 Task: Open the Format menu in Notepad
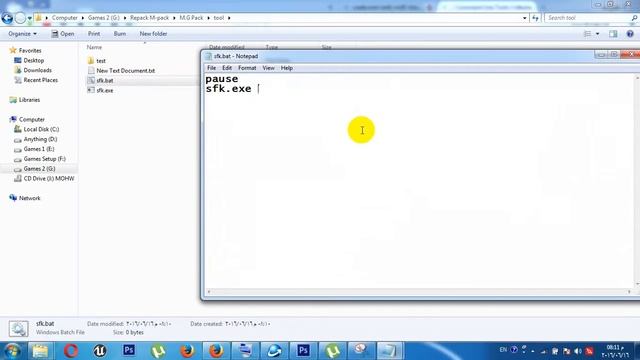pos(247,68)
